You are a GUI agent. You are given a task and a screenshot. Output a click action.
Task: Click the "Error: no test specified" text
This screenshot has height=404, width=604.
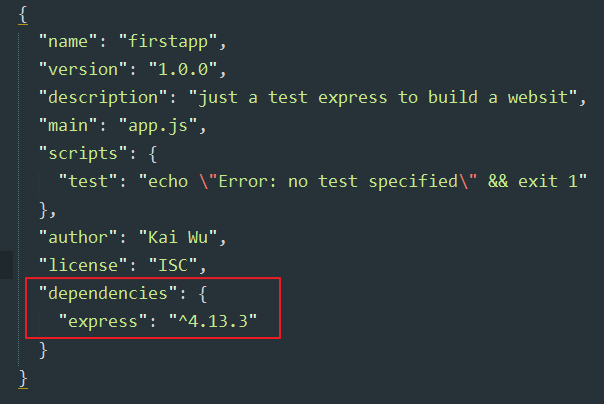point(338,181)
